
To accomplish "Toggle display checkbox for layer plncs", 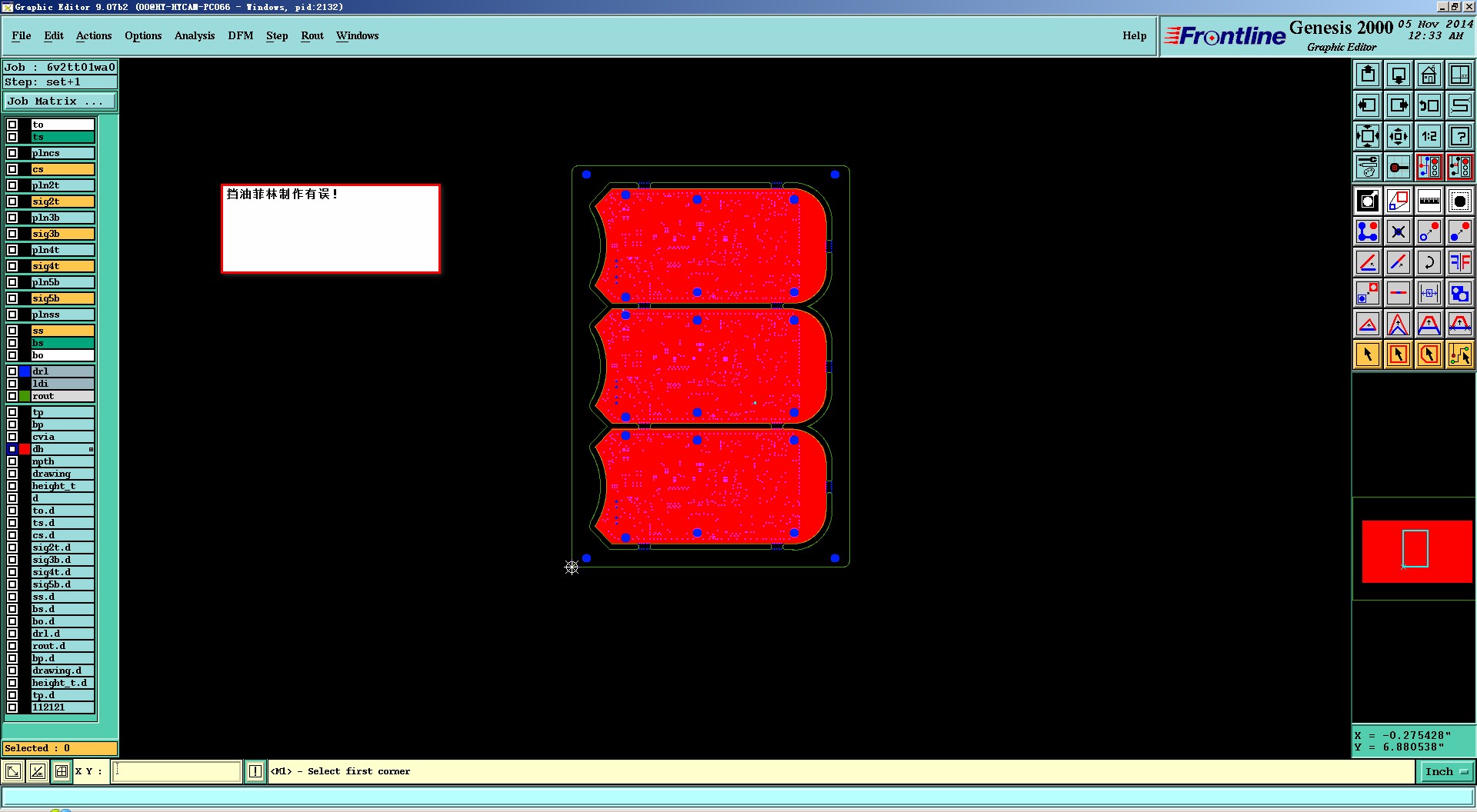I will pyautogui.click(x=12, y=153).
